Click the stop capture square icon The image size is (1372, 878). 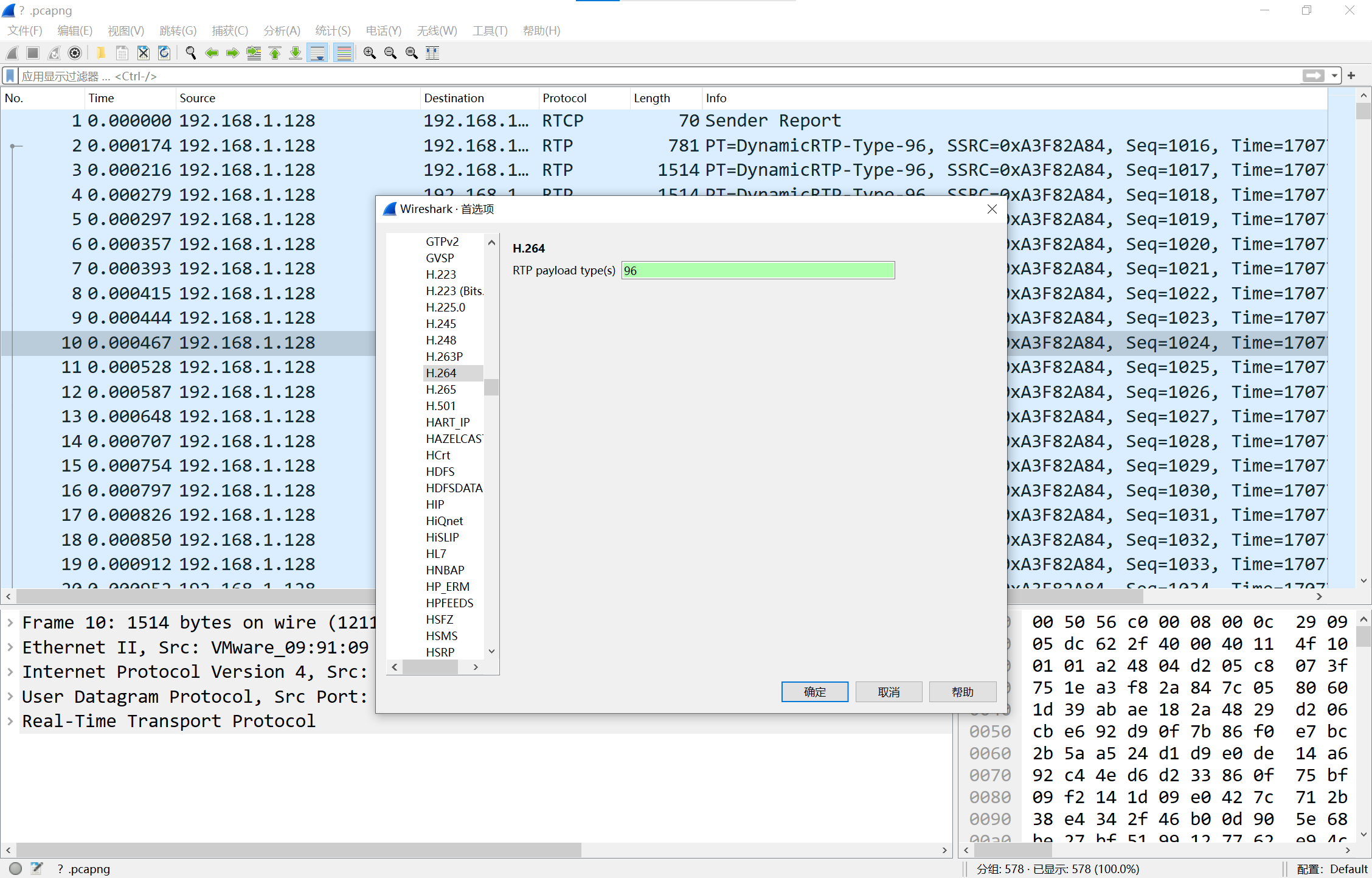(33, 53)
